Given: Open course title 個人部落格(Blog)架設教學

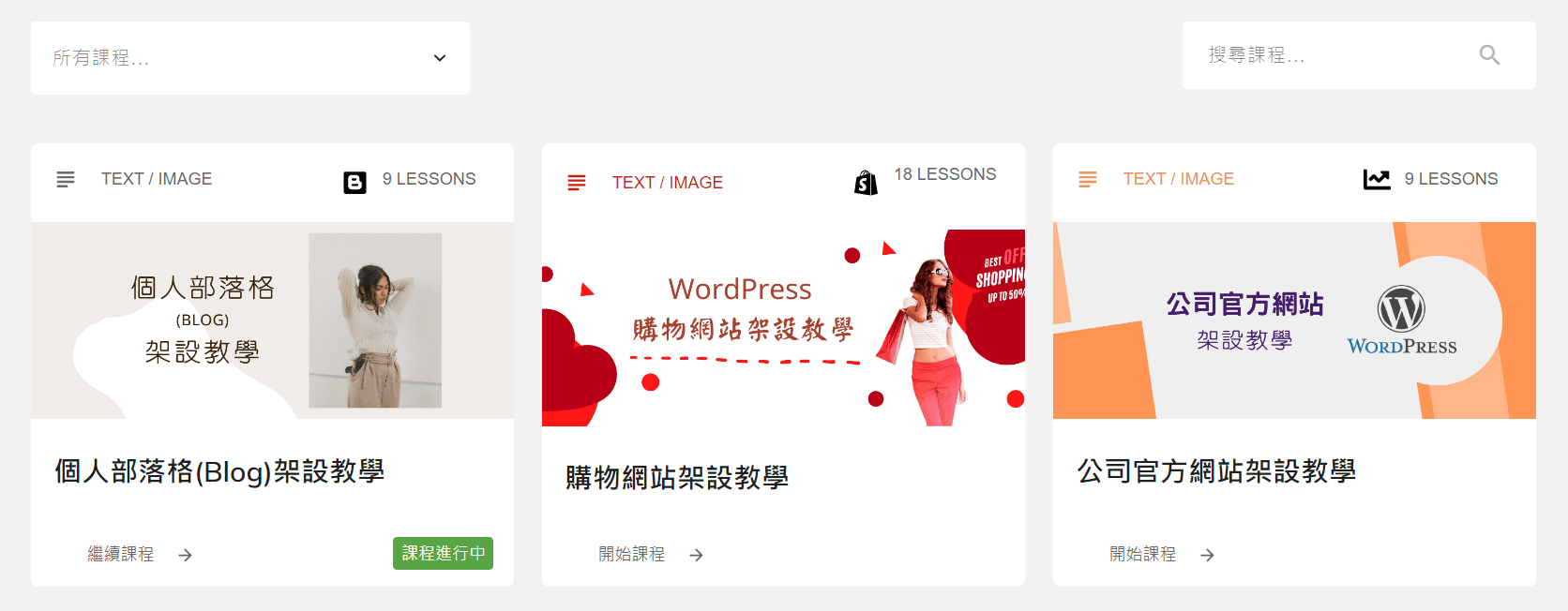Looking at the screenshot, I should [x=220, y=471].
